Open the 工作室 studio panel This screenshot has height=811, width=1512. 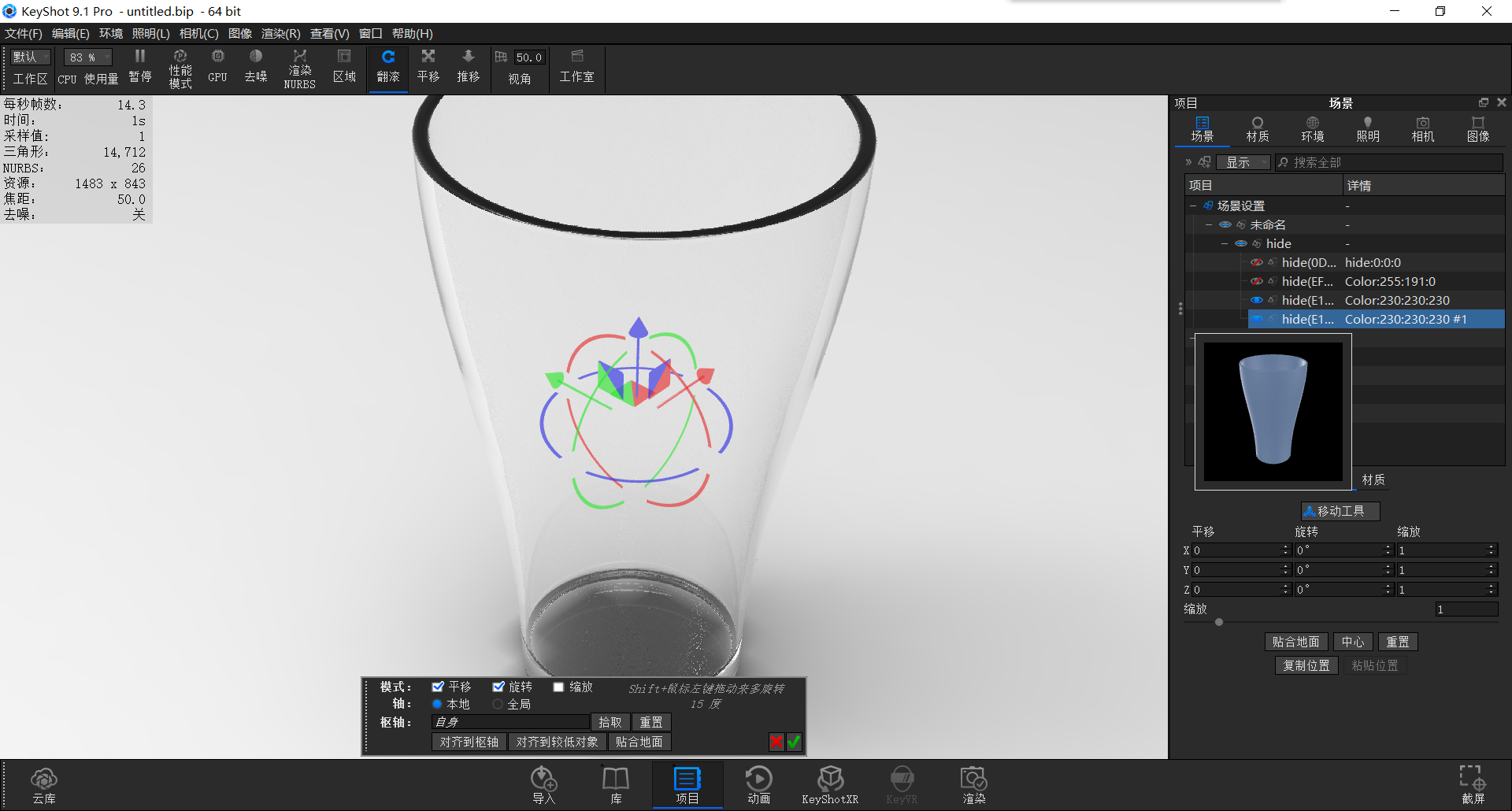576,67
